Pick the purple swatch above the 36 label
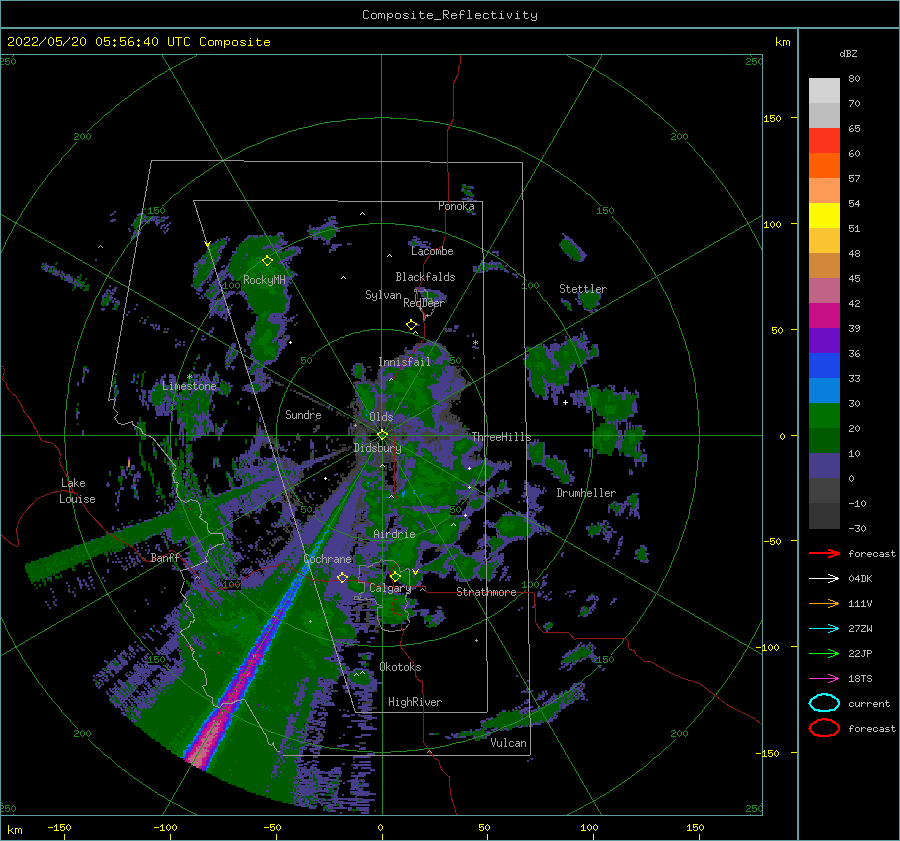 coord(824,341)
